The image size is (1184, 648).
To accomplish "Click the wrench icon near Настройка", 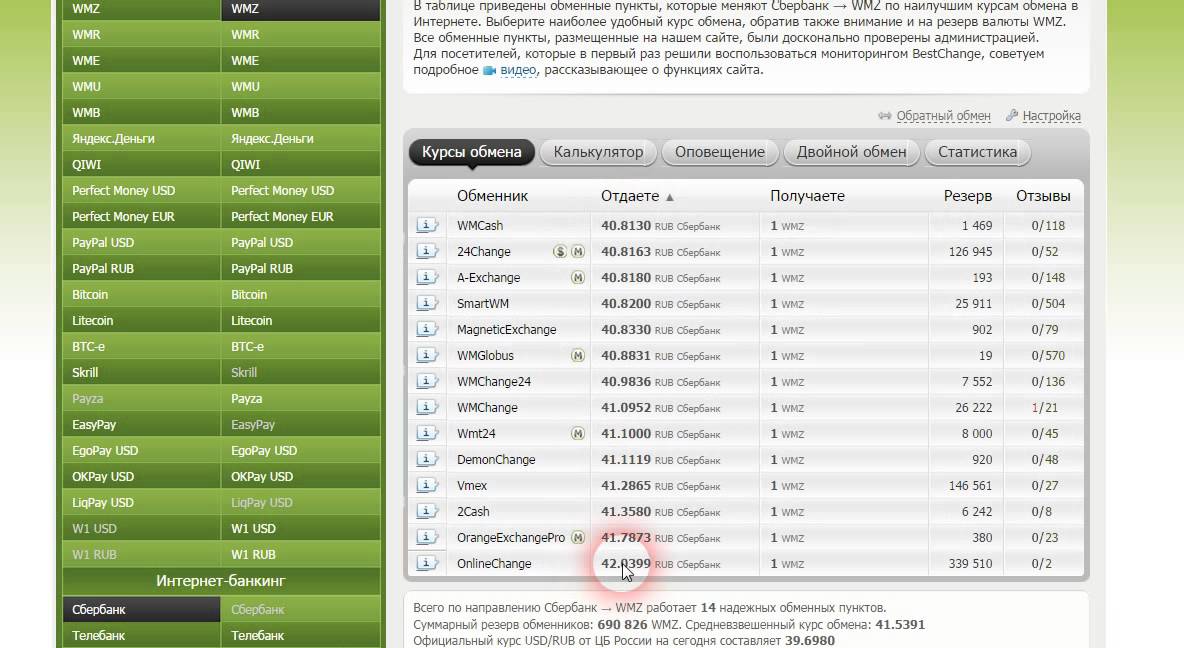I will pos(1011,116).
